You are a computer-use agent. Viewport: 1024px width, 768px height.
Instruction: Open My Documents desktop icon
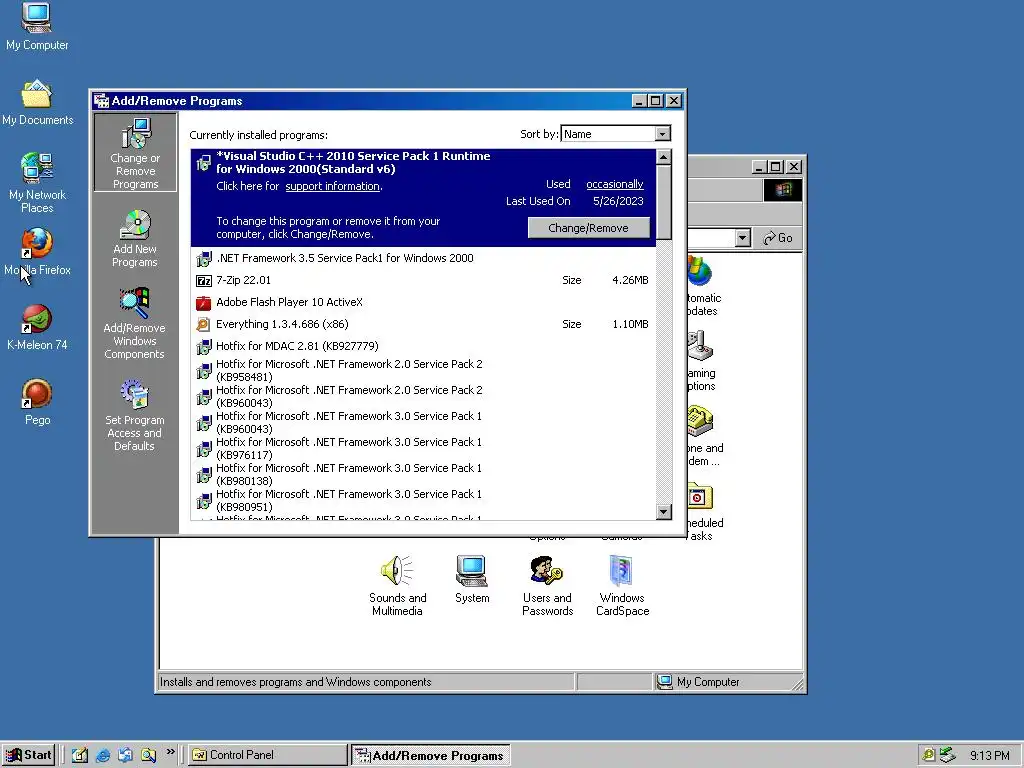click(x=37, y=103)
